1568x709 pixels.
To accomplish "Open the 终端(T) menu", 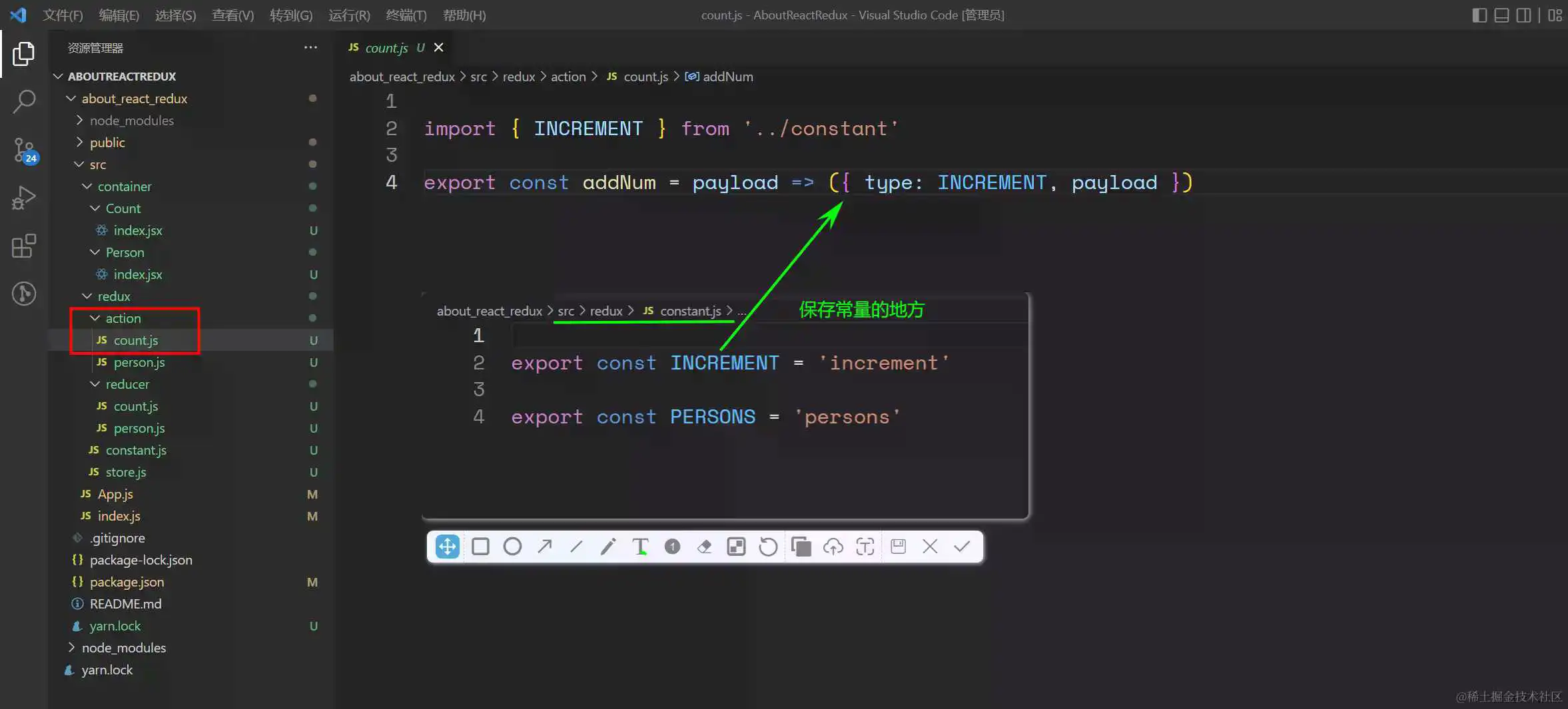I will pos(406,15).
